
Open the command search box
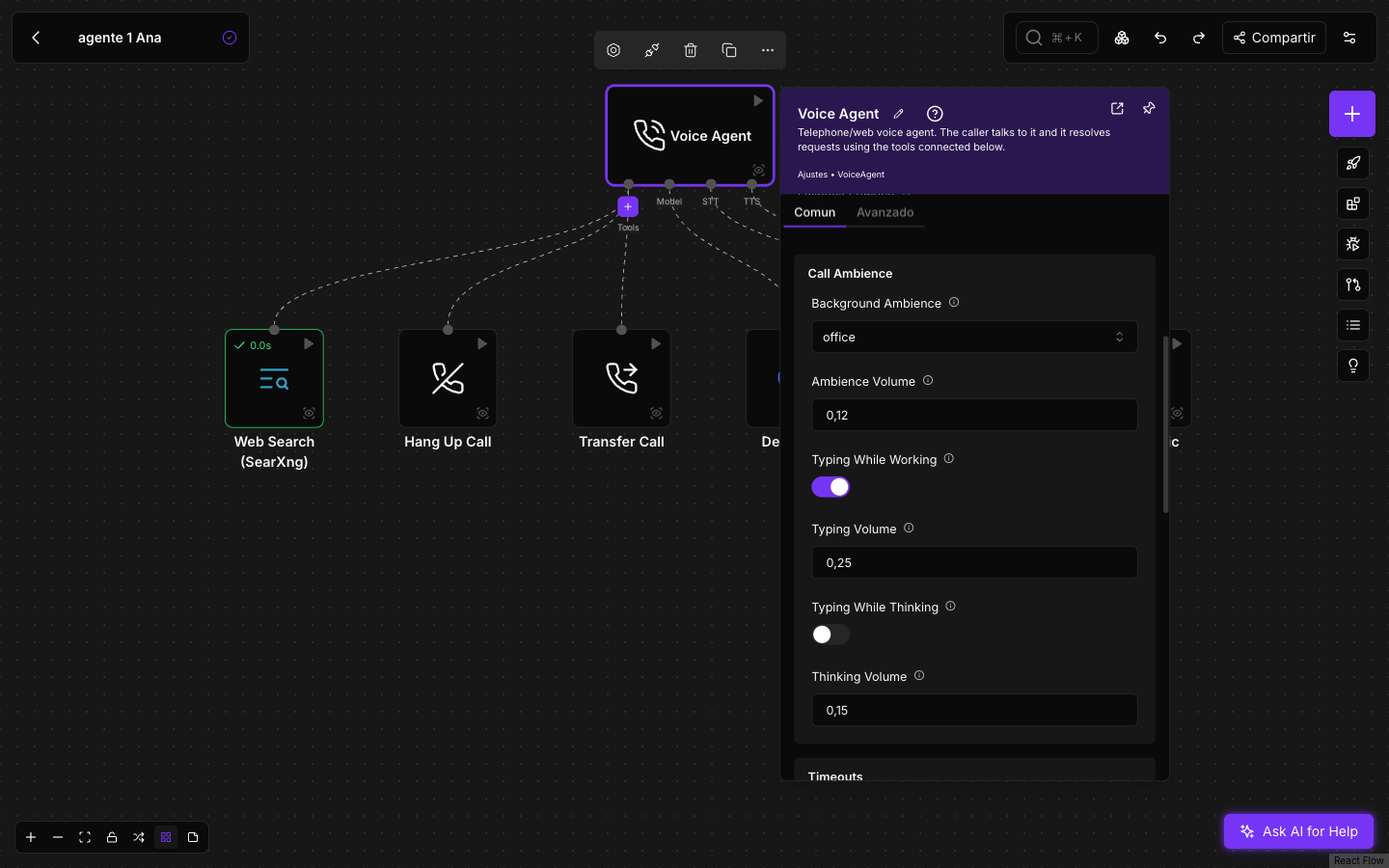click(1056, 38)
